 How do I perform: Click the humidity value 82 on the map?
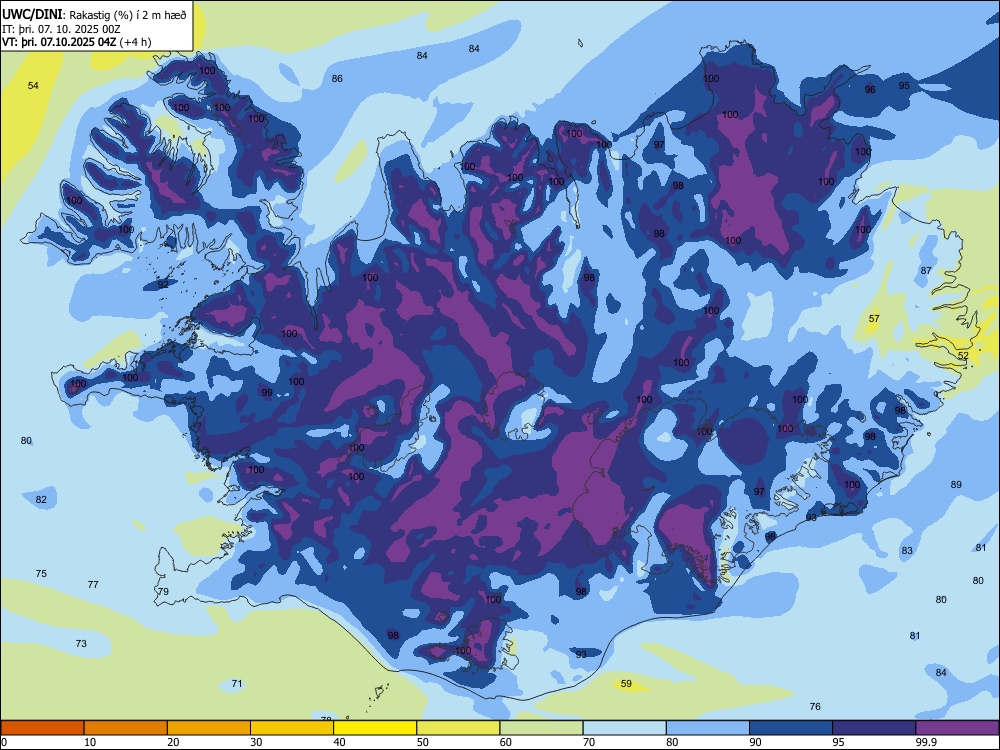click(x=41, y=499)
